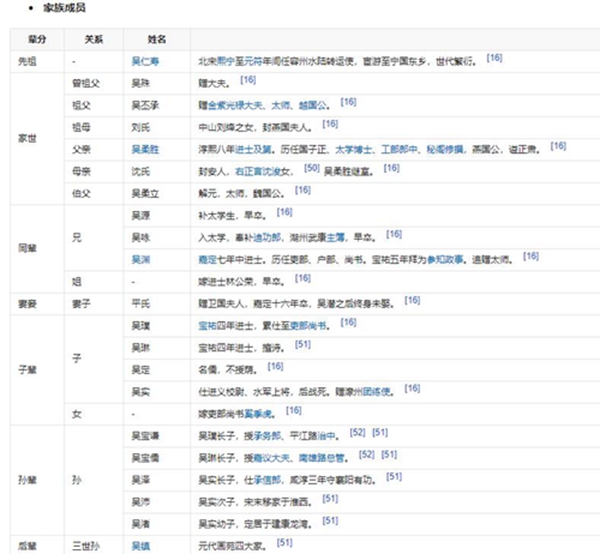Open the 南雄路总管 link
The height and width of the screenshot is (554, 600).
tap(322, 456)
